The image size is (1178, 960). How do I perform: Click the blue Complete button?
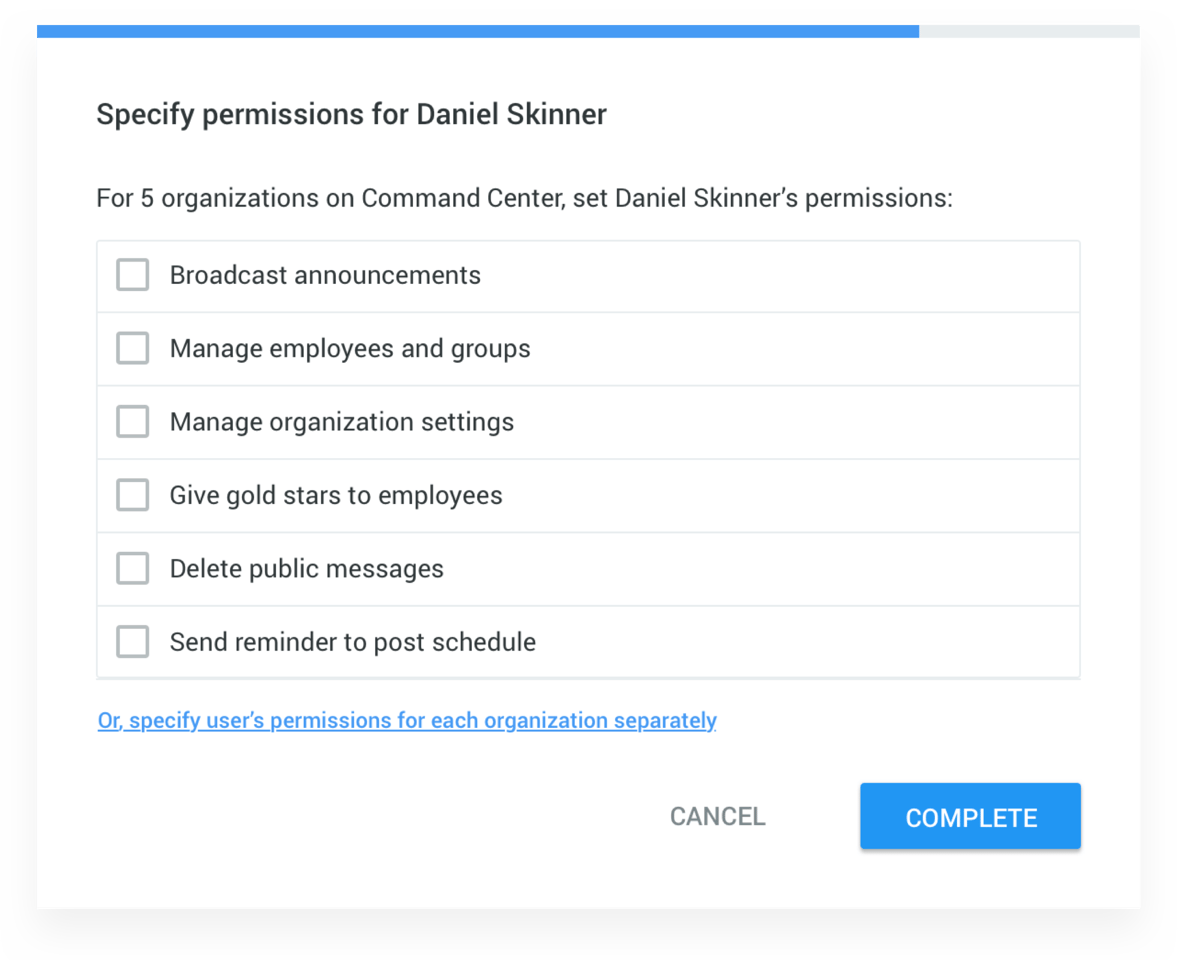click(x=970, y=817)
